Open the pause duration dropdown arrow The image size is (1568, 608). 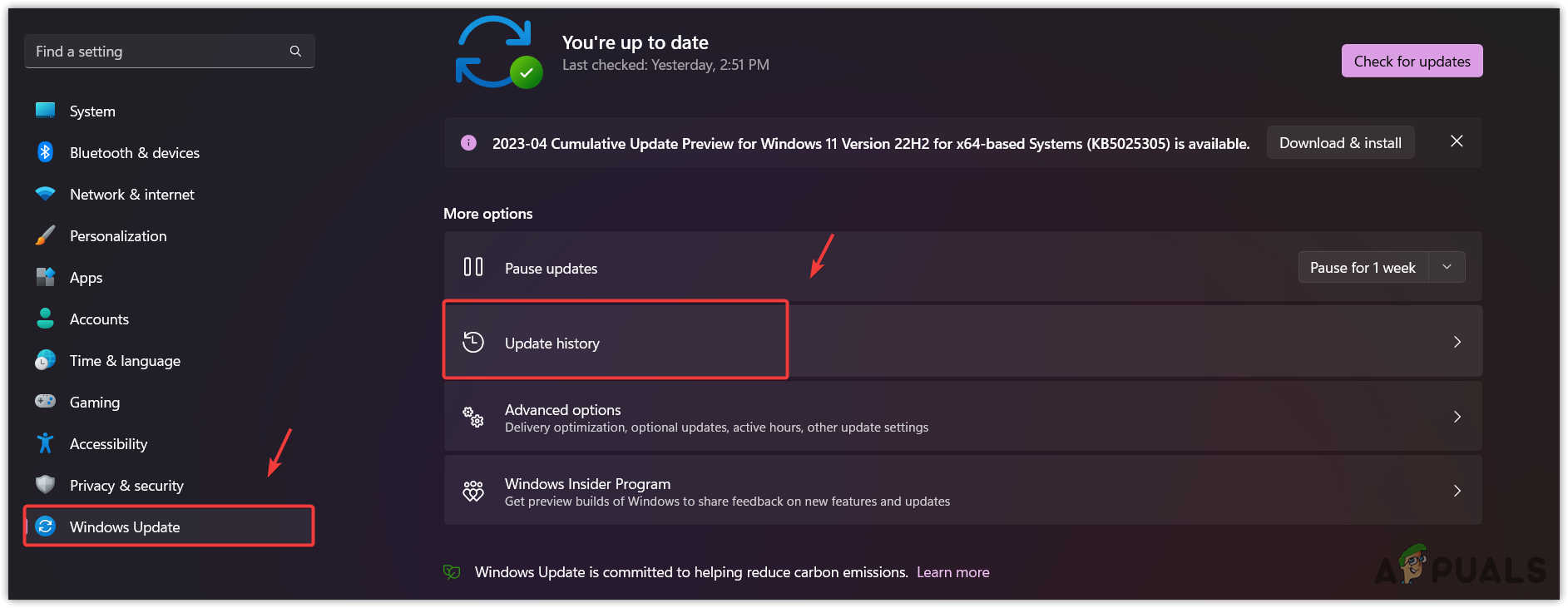(1447, 267)
